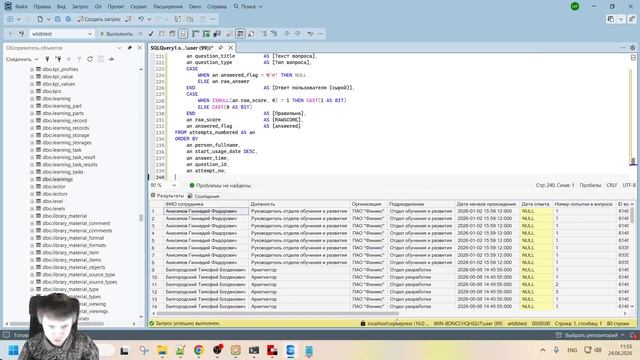The height and width of the screenshot is (360, 640).
Task: Expand the dbo.learnings table node
Action: 32,179
